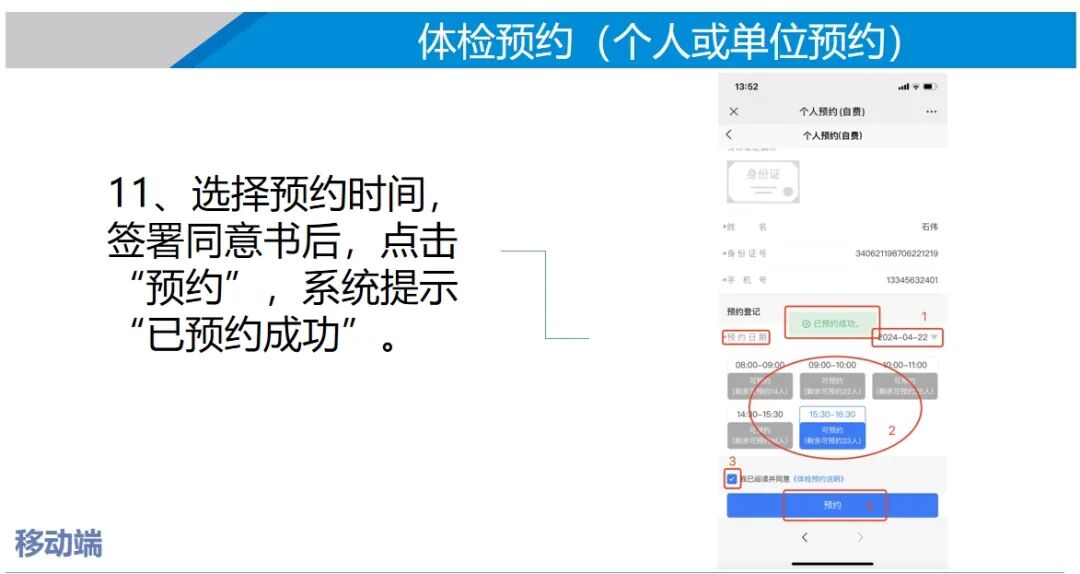Tap the 手机号 field showing 13345632401
The width and height of the screenshot is (1080, 574).
click(832, 280)
